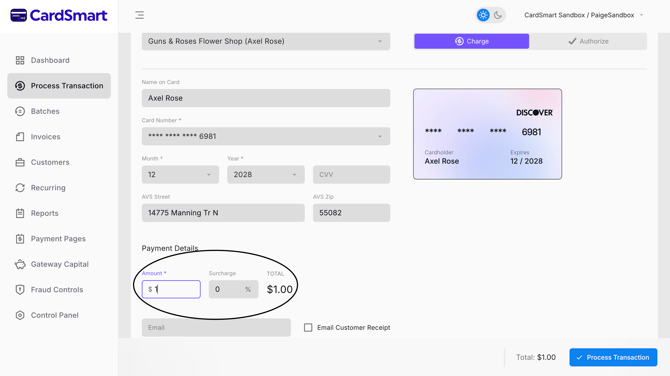Click the Control Panel gear icon
This screenshot has width=670, height=376.
[20, 315]
